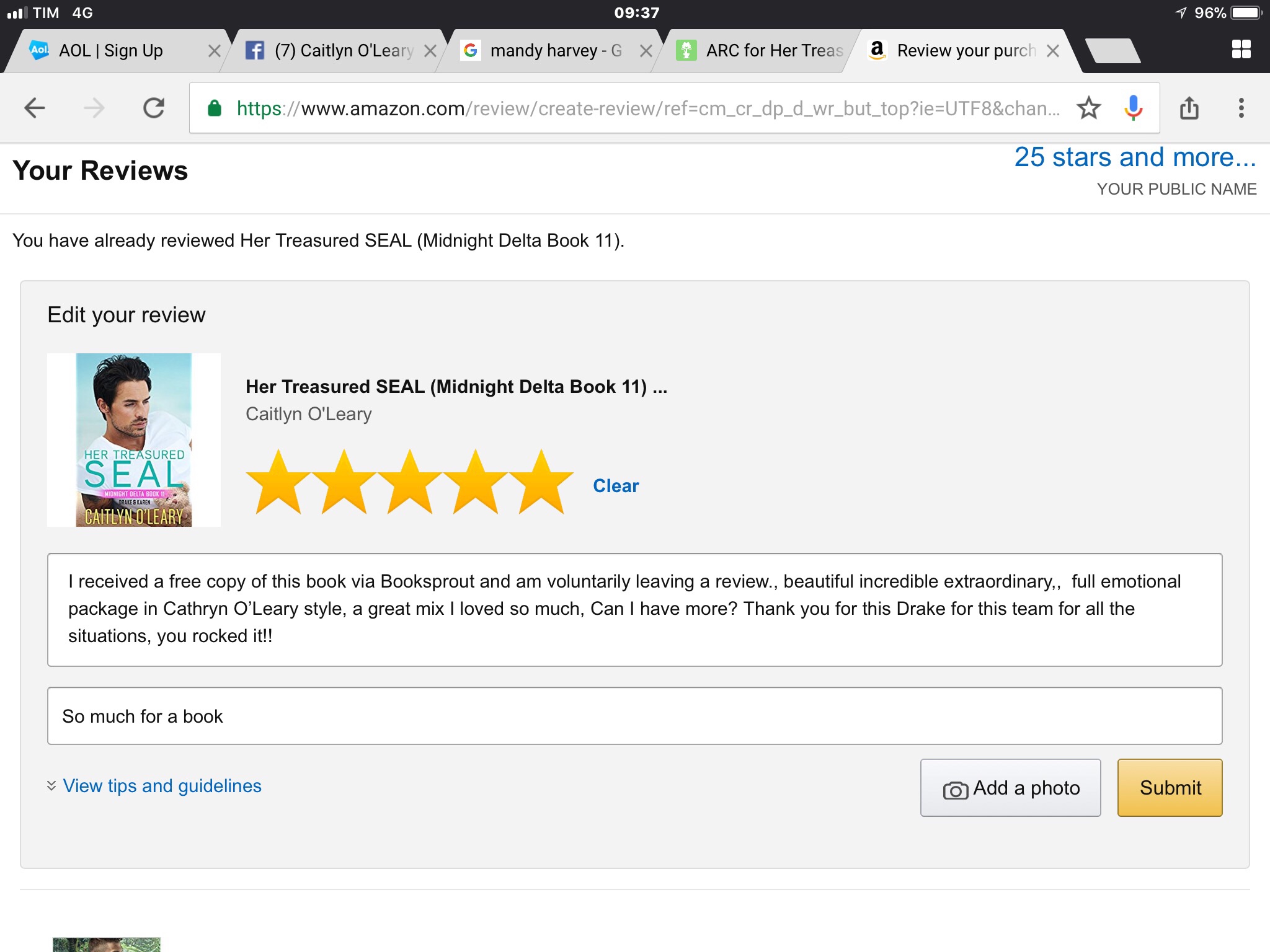This screenshot has width=1270, height=952.
Task: Close the AOL Sign Up tab
Action: [214, 51]
